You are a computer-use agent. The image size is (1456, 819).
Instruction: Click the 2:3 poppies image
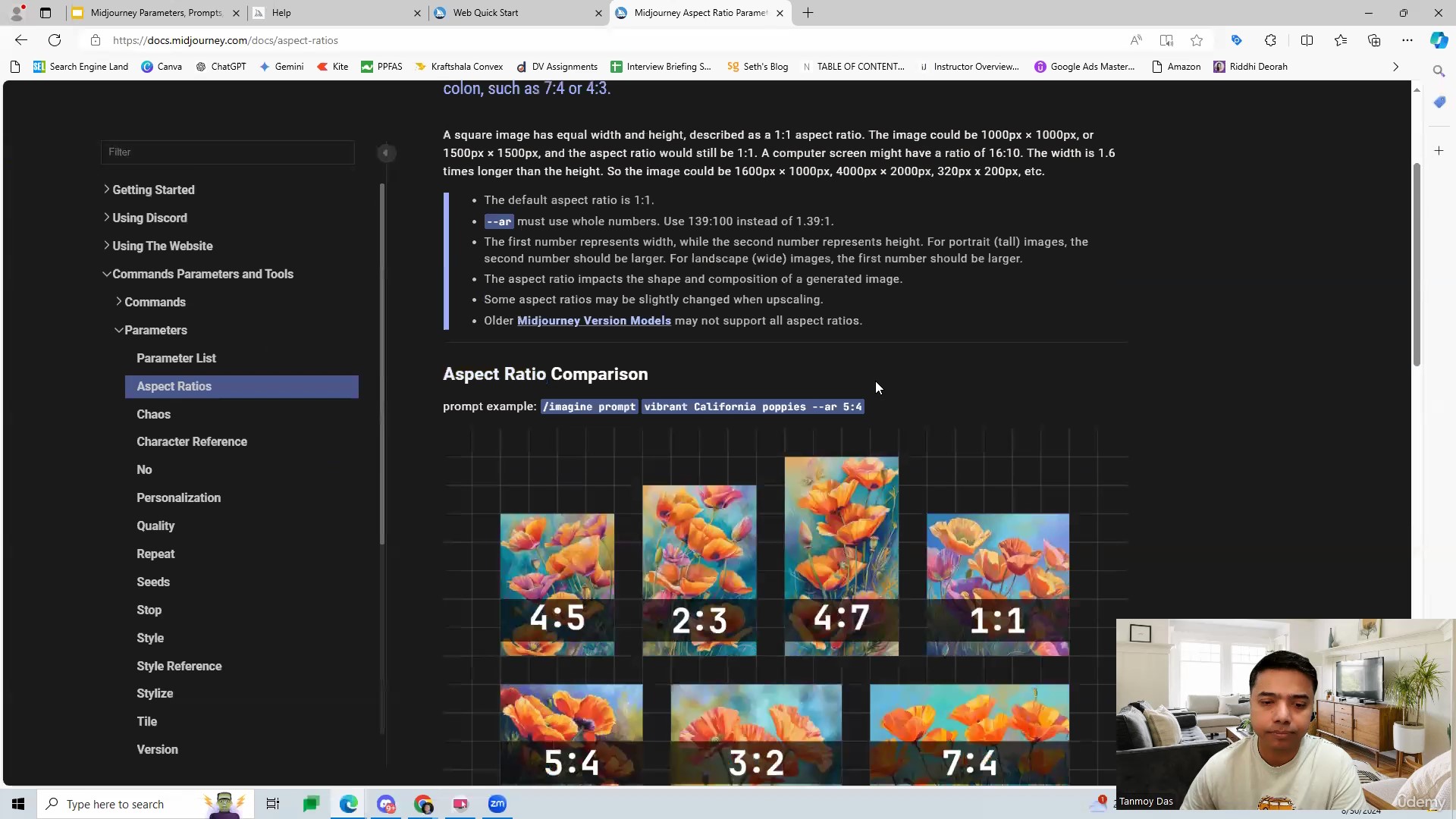click(699, 570)
